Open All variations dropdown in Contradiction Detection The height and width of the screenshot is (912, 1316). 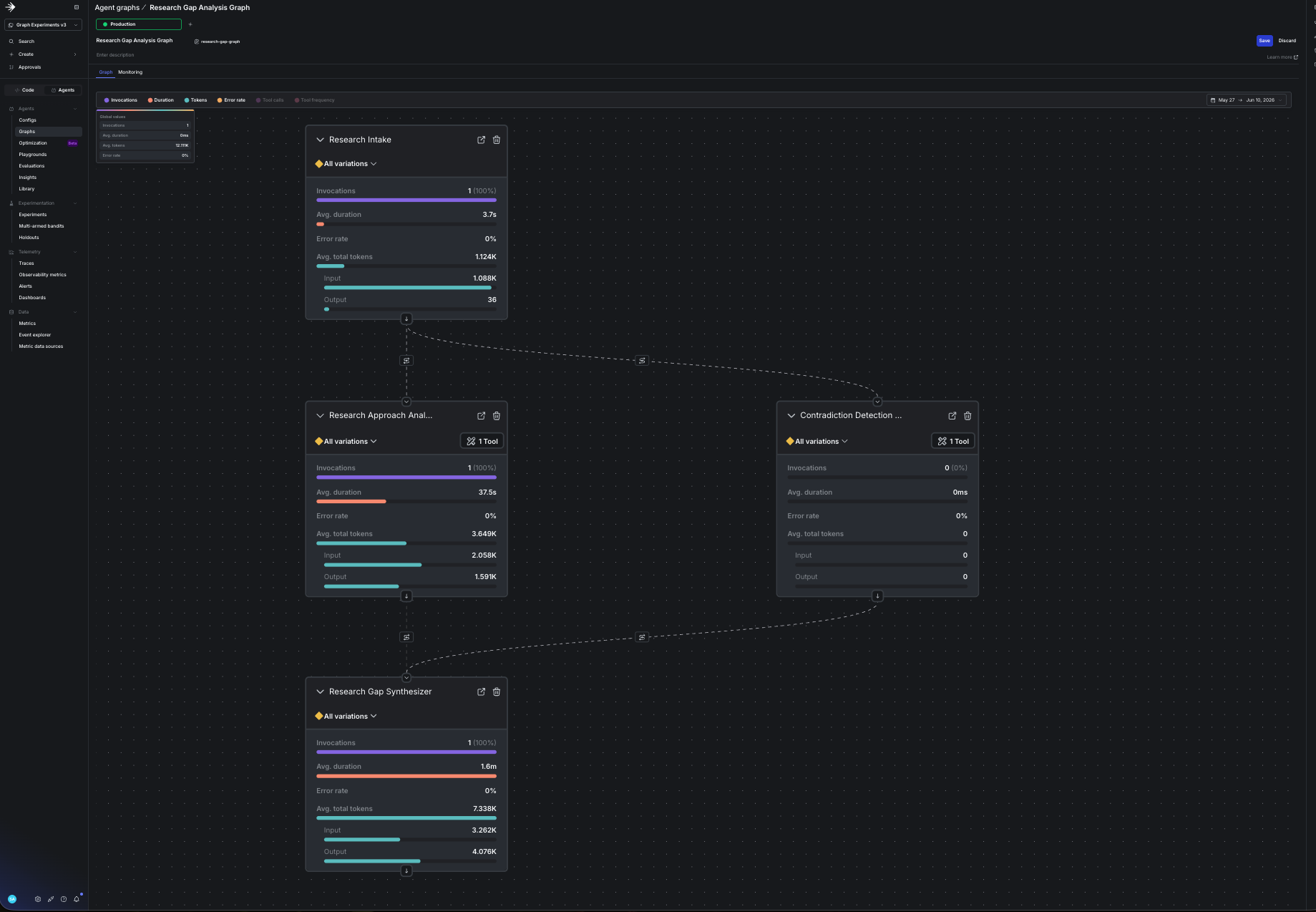[x=817, y=442]
